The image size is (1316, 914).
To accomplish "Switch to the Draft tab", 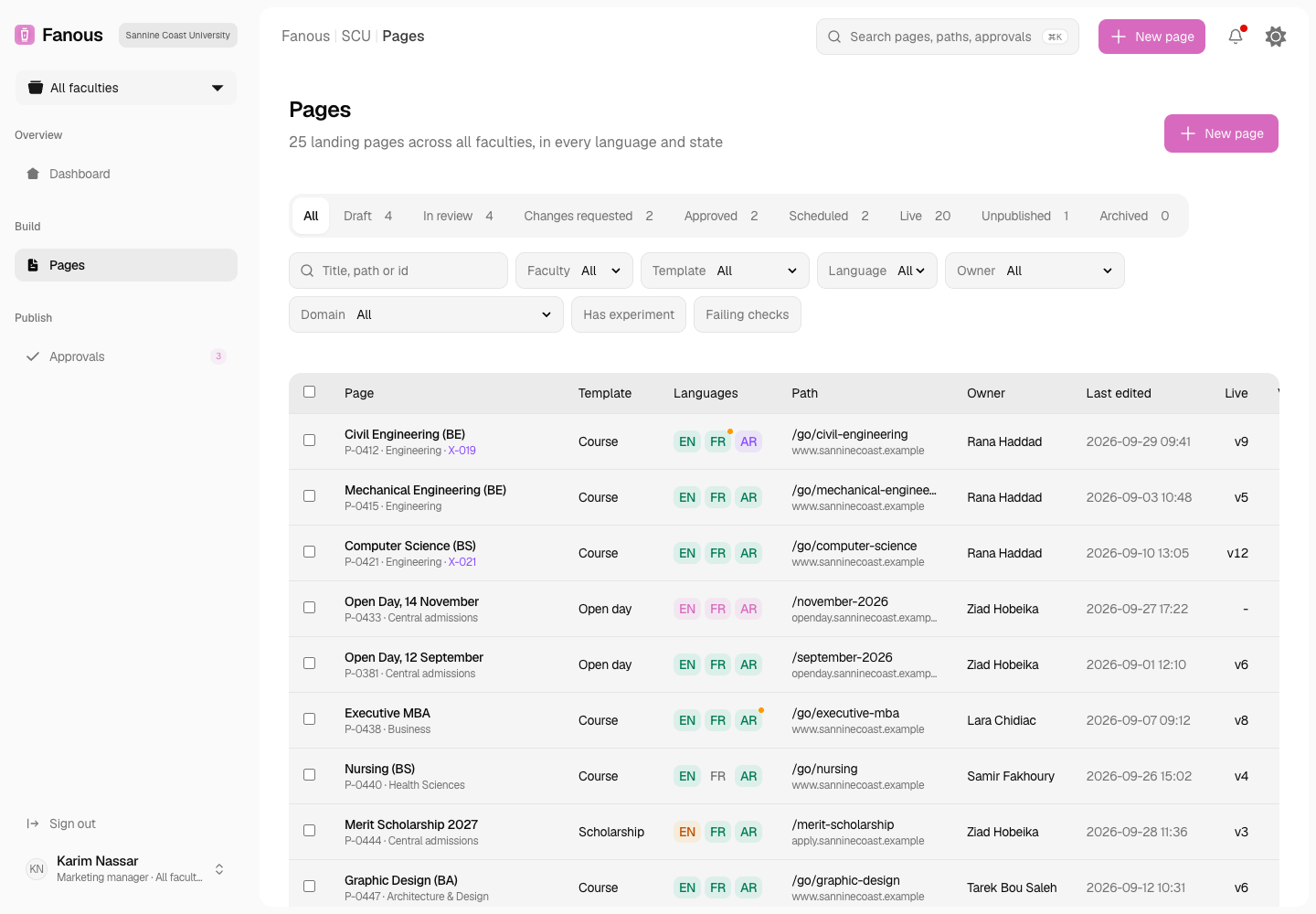I will [367, 216].
